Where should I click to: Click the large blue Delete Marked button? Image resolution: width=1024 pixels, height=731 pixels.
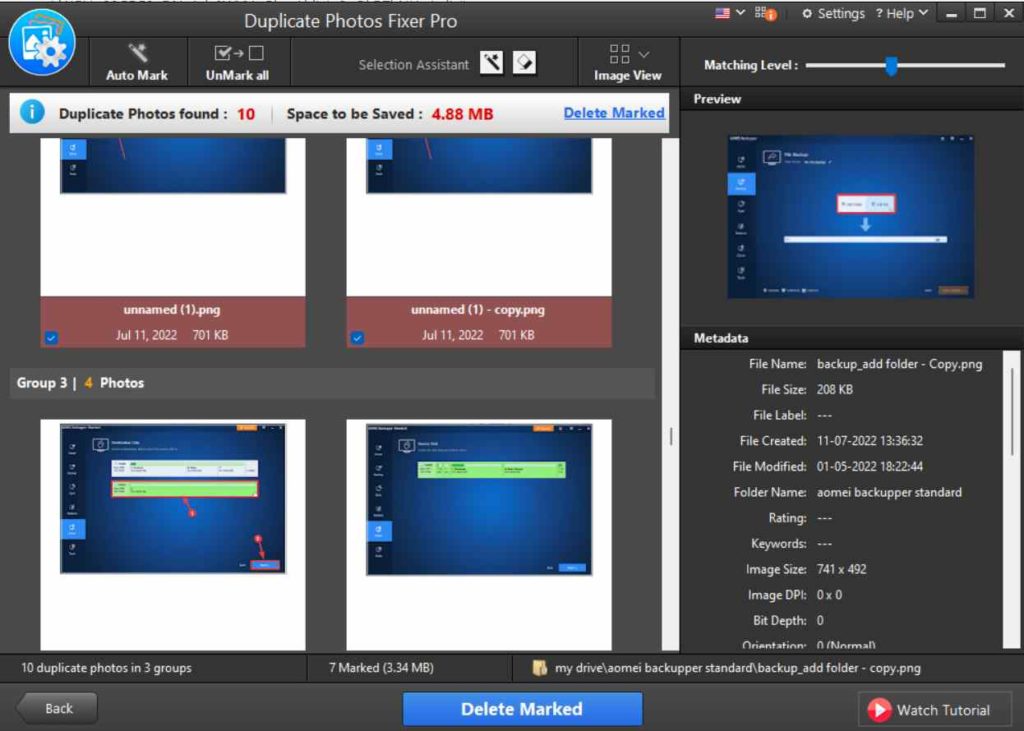(x=522, y=709)
